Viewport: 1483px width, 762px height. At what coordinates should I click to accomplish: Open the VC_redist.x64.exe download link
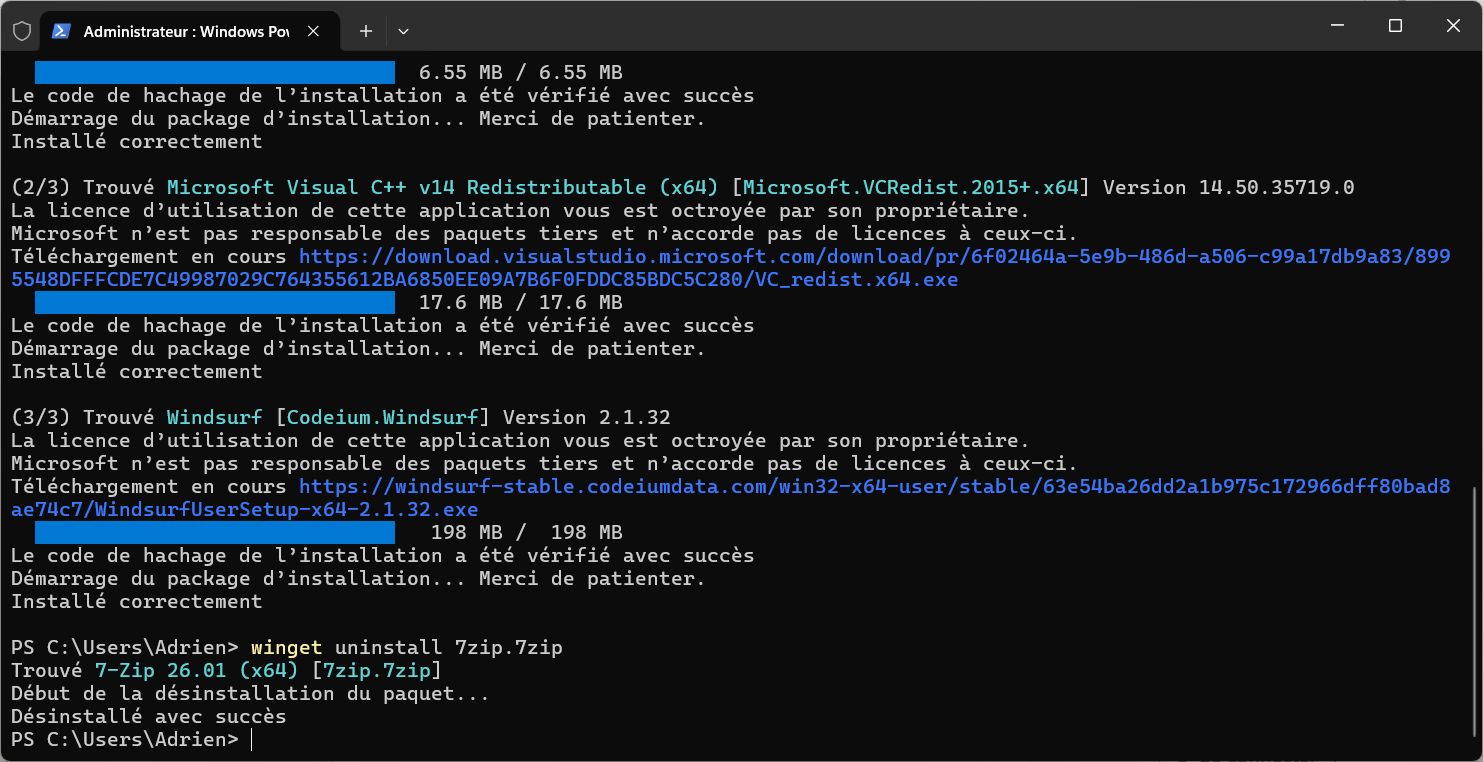731,268
